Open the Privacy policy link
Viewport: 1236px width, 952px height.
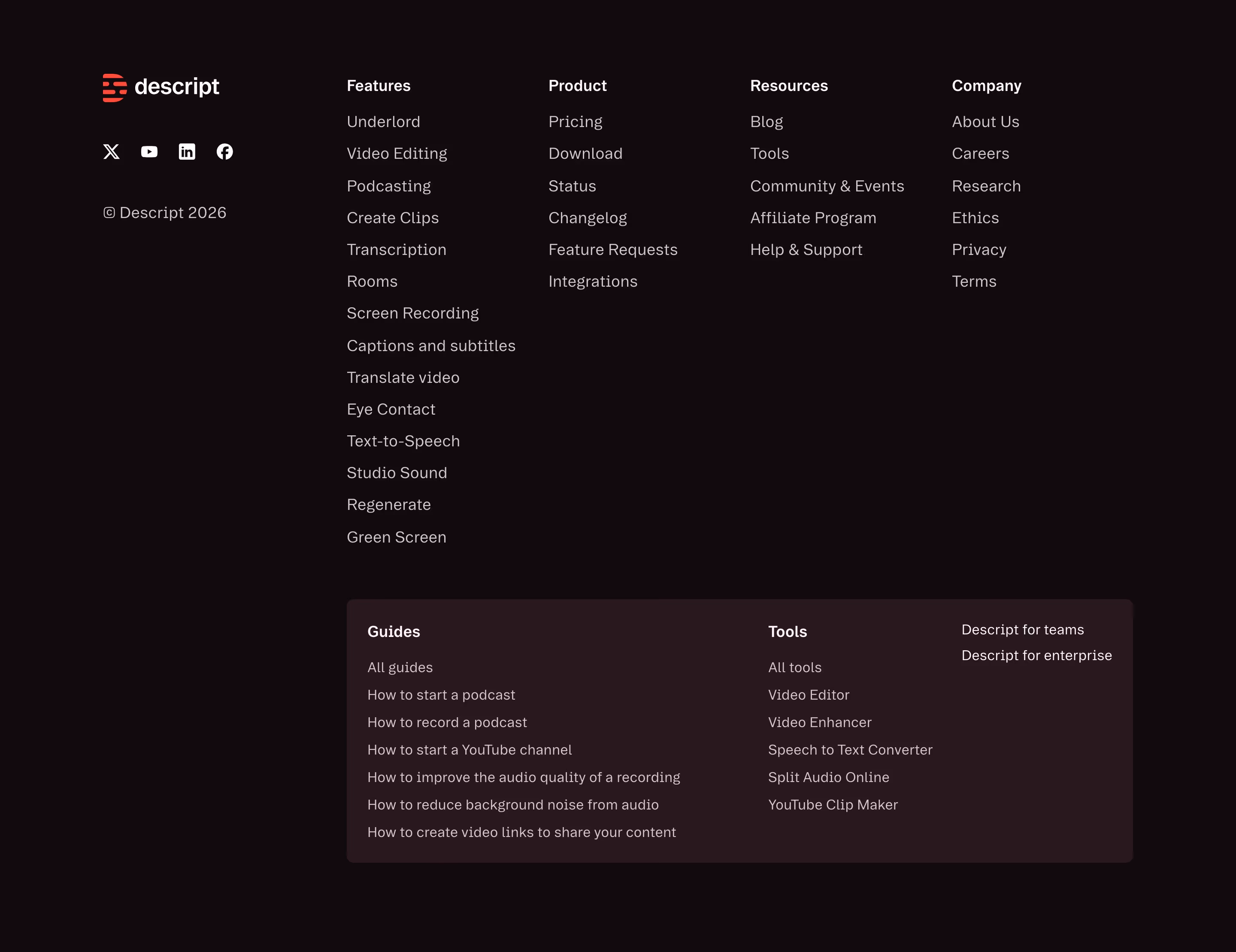tap(979, 250)
